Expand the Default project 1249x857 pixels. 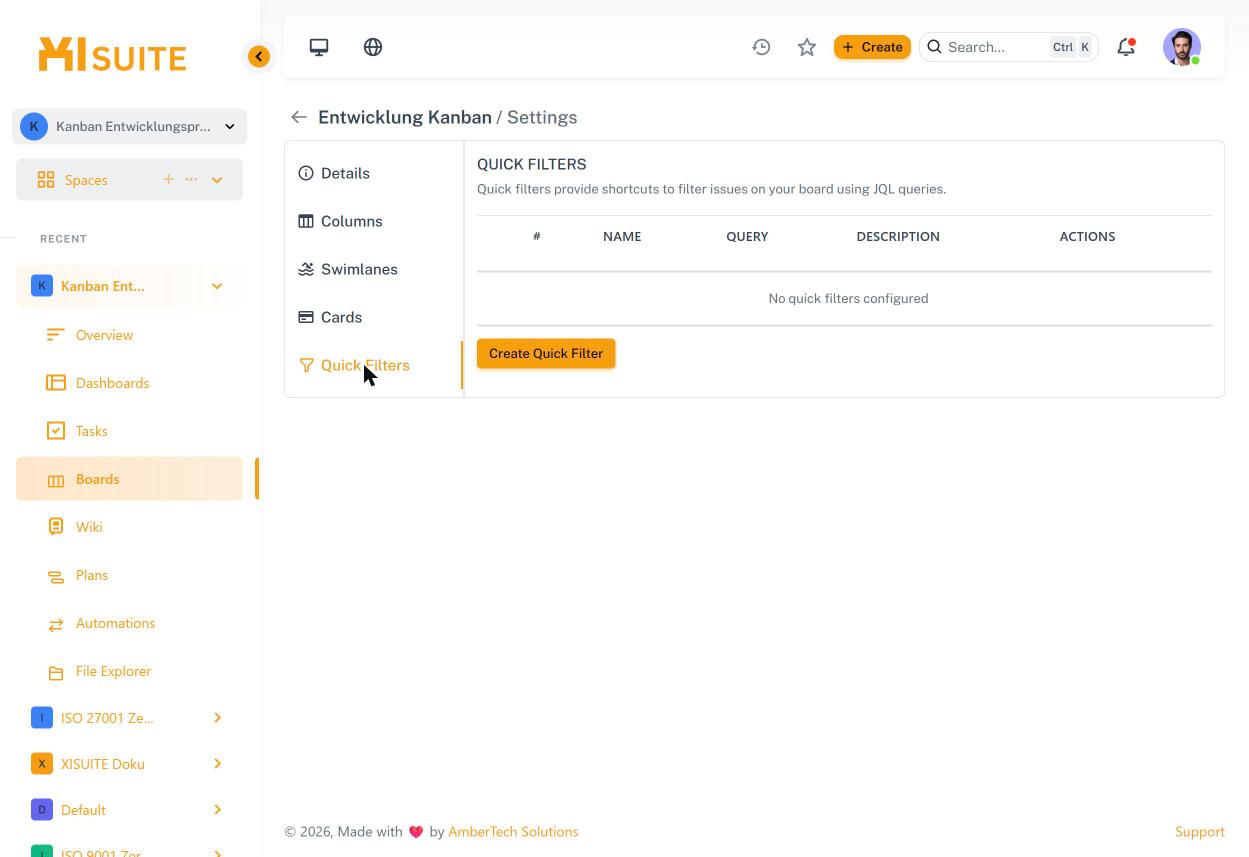(217, 810)
